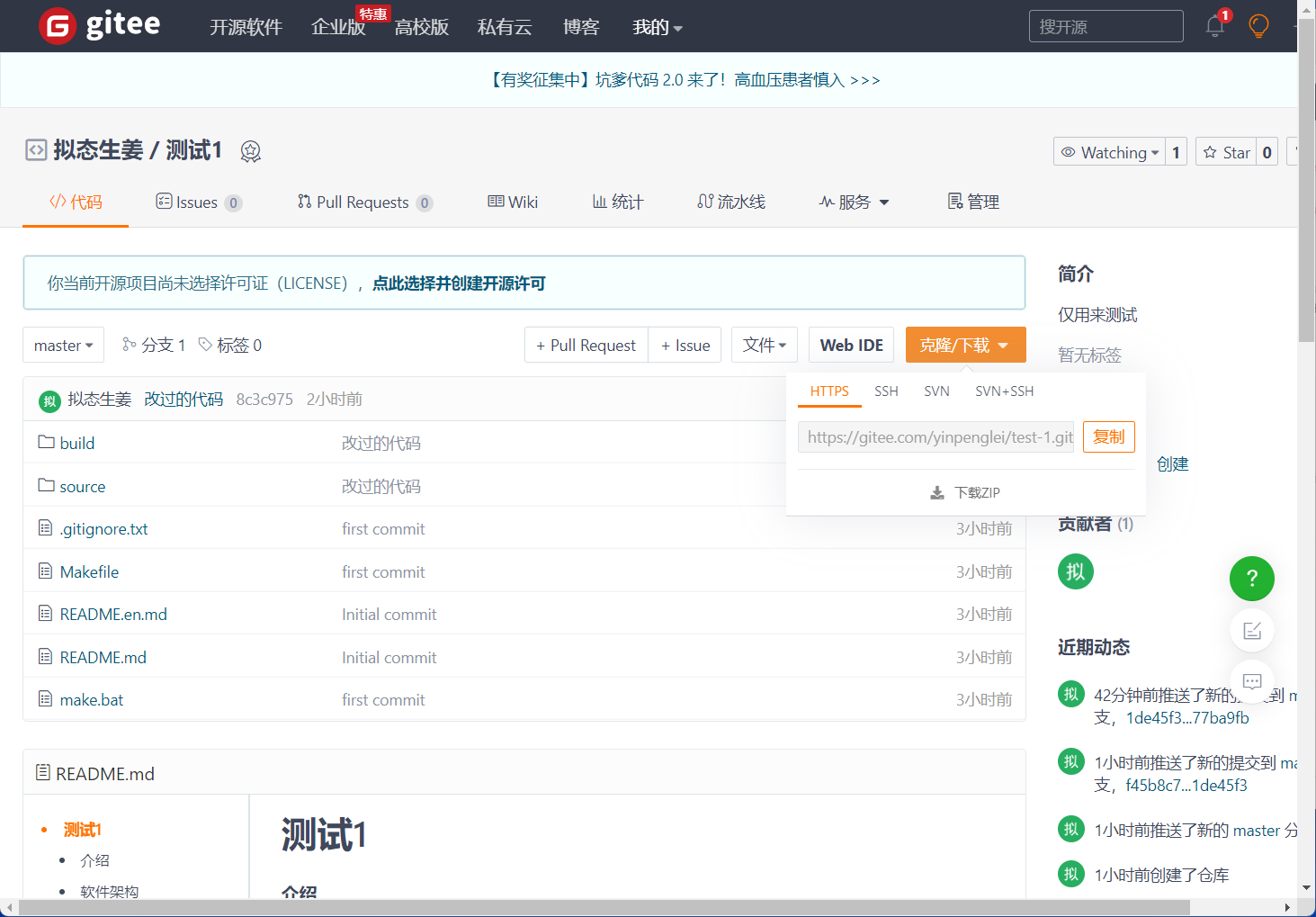Click the README.md document icon in header
1316x917 pixels.
42,773
